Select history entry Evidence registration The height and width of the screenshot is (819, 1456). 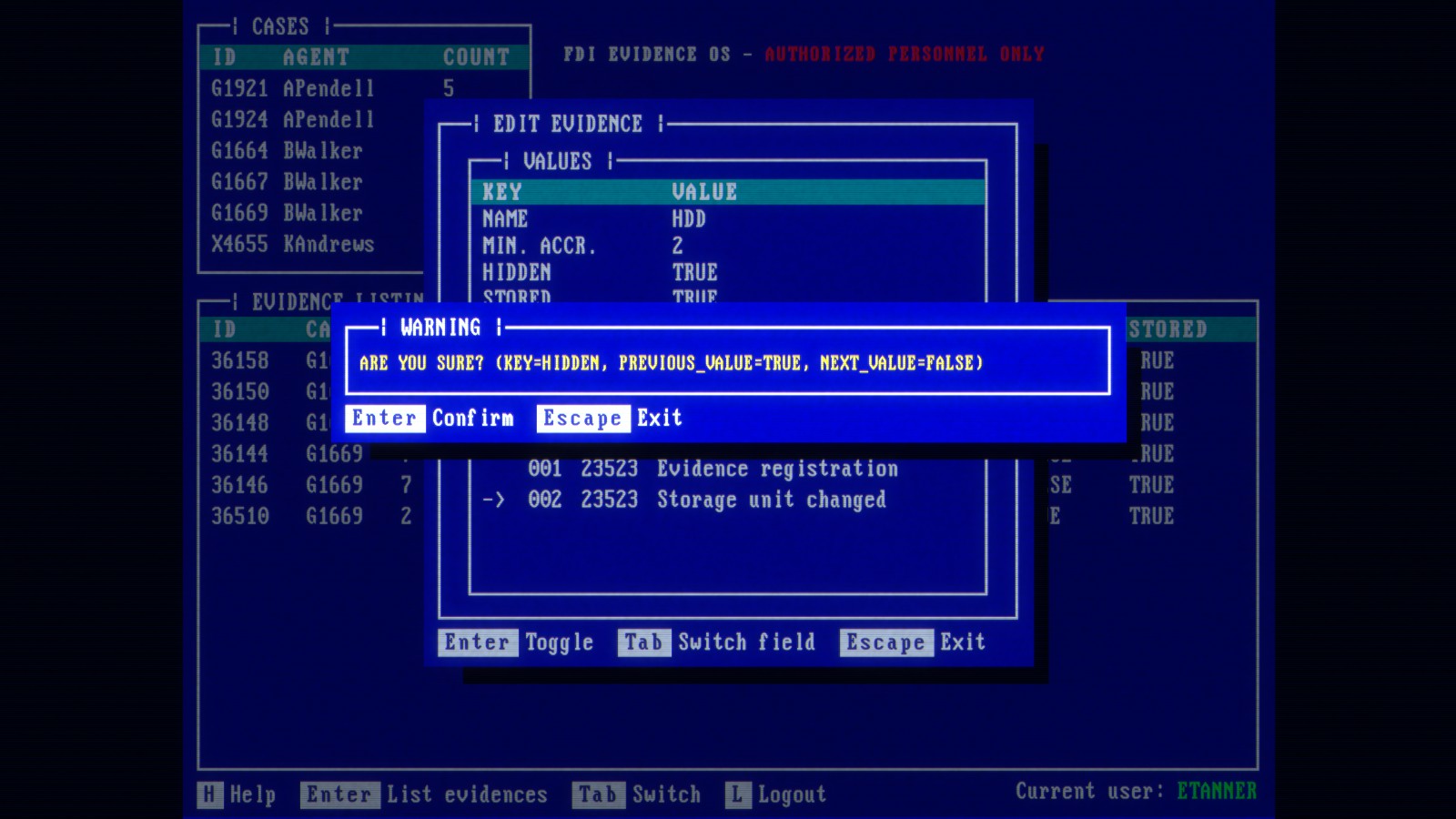click(x=776, y=469)
